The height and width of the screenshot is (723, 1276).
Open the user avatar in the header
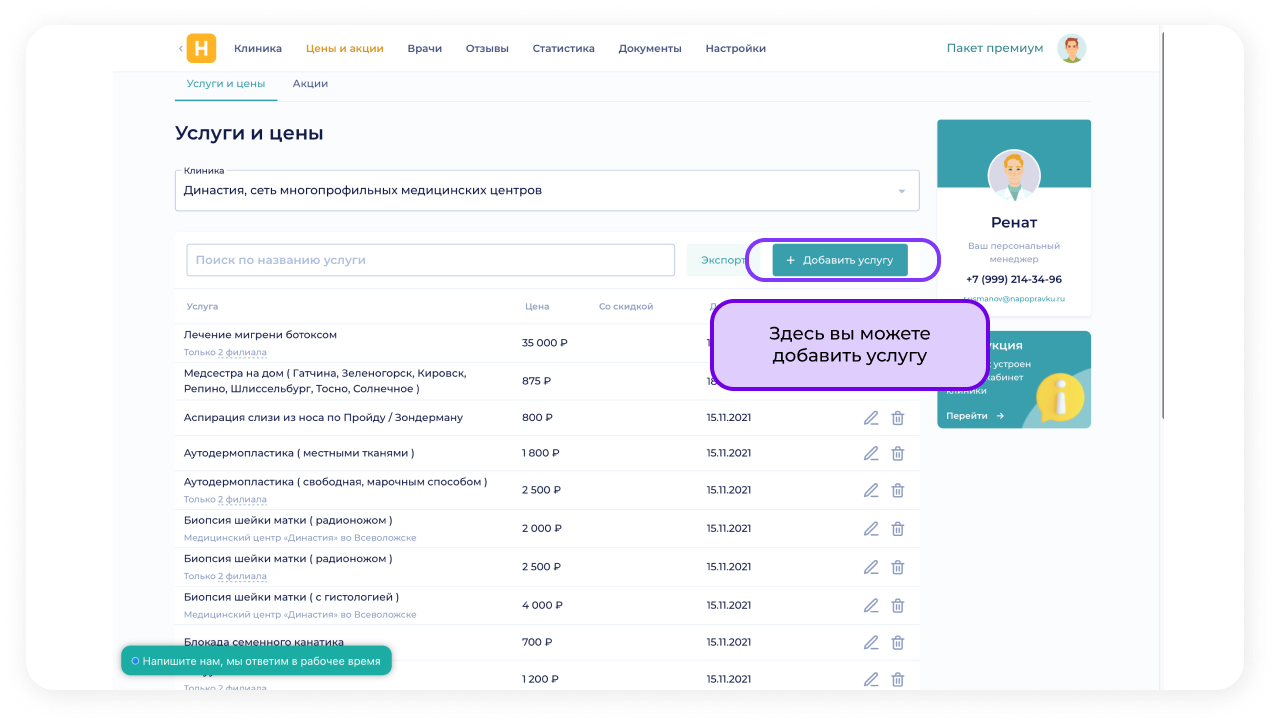[x=1072, y=48]
